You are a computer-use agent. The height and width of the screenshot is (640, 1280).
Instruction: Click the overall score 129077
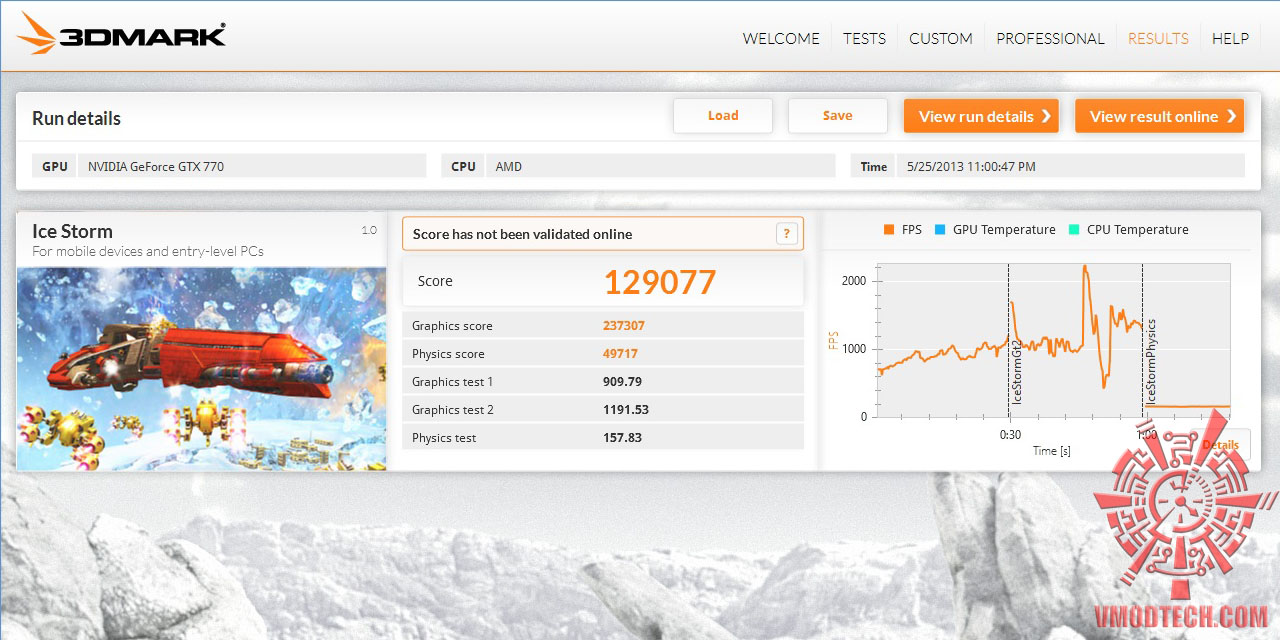(x=660, y=282)
